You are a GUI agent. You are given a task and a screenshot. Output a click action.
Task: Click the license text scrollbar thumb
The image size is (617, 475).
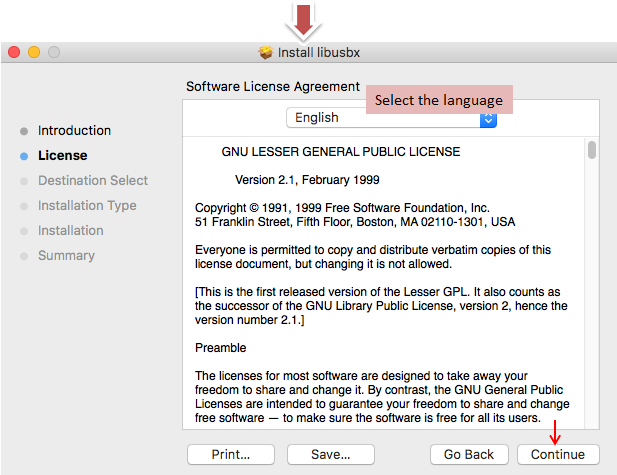(592, 150)
